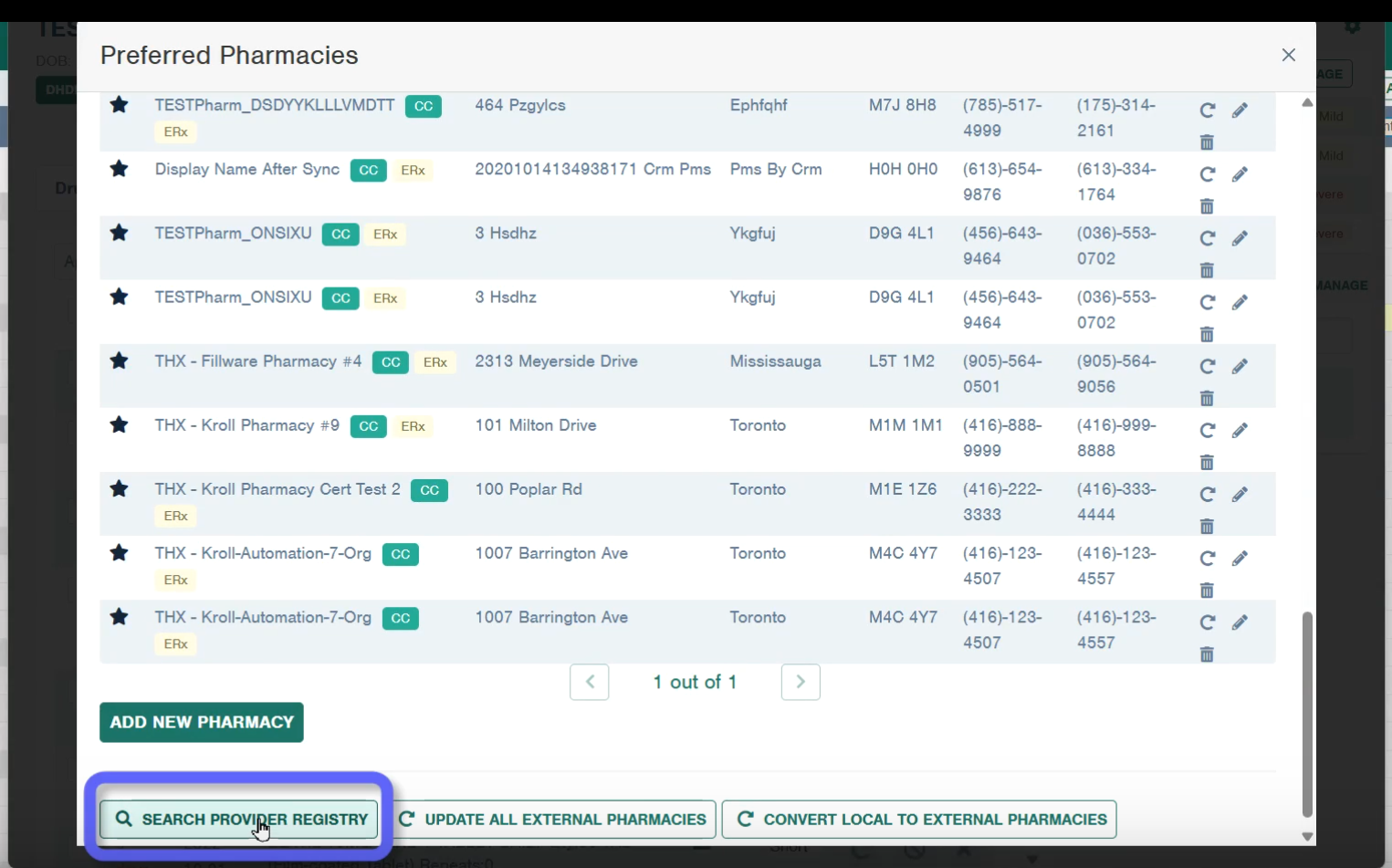Click postal code M1M 1M1
The height and width of the screenshot is (868, 1392).
905,425
